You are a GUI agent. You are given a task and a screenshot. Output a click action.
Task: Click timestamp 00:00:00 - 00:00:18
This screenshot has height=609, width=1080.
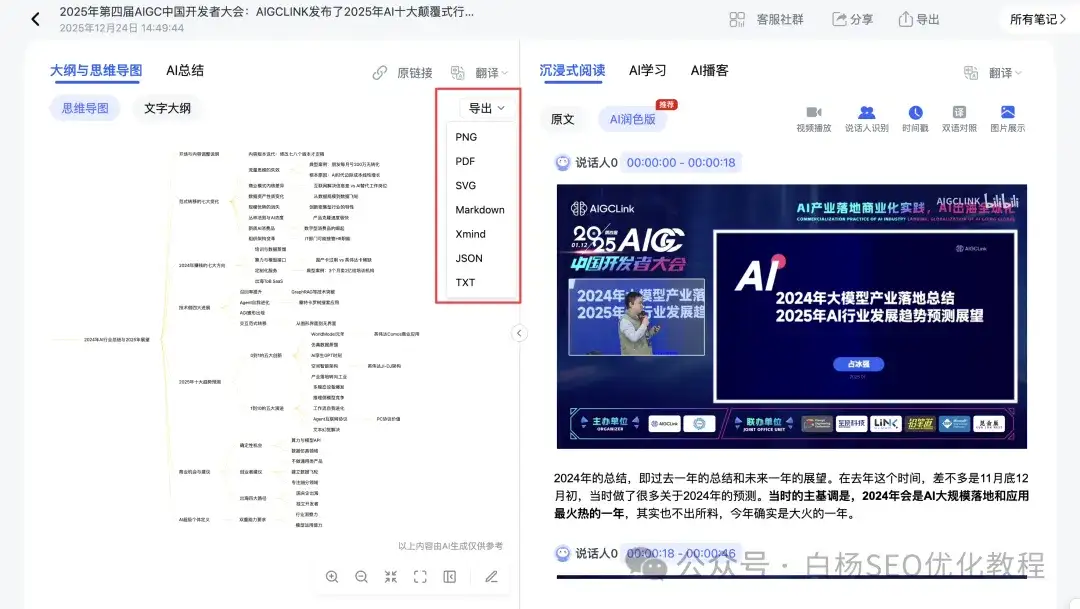tap(681, 163)
